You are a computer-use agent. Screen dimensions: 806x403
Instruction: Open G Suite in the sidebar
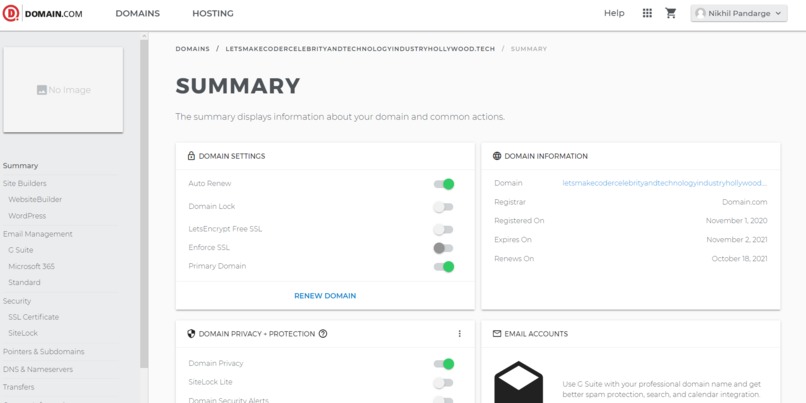pyautogui.click(x=21, y=250)
